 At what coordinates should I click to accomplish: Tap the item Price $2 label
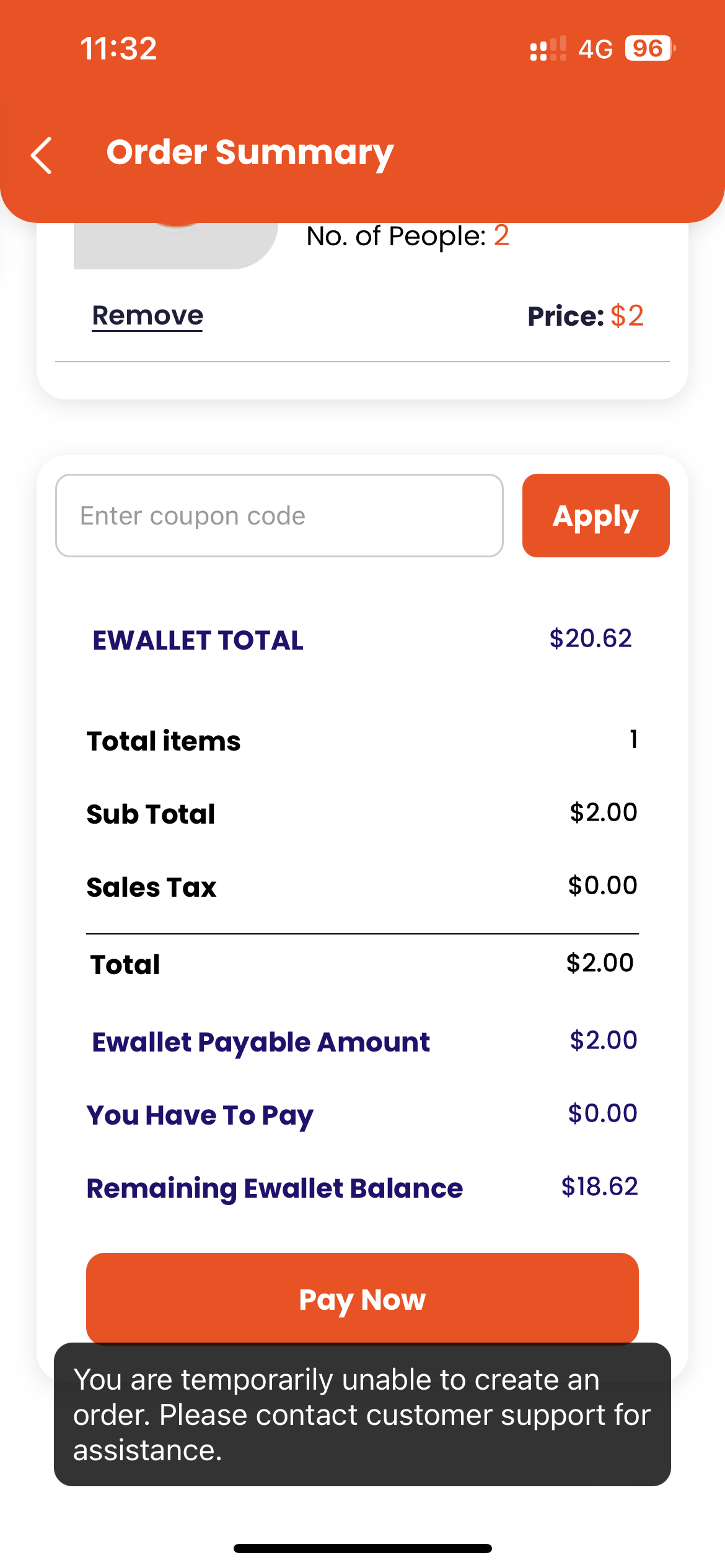coord(585,316)
